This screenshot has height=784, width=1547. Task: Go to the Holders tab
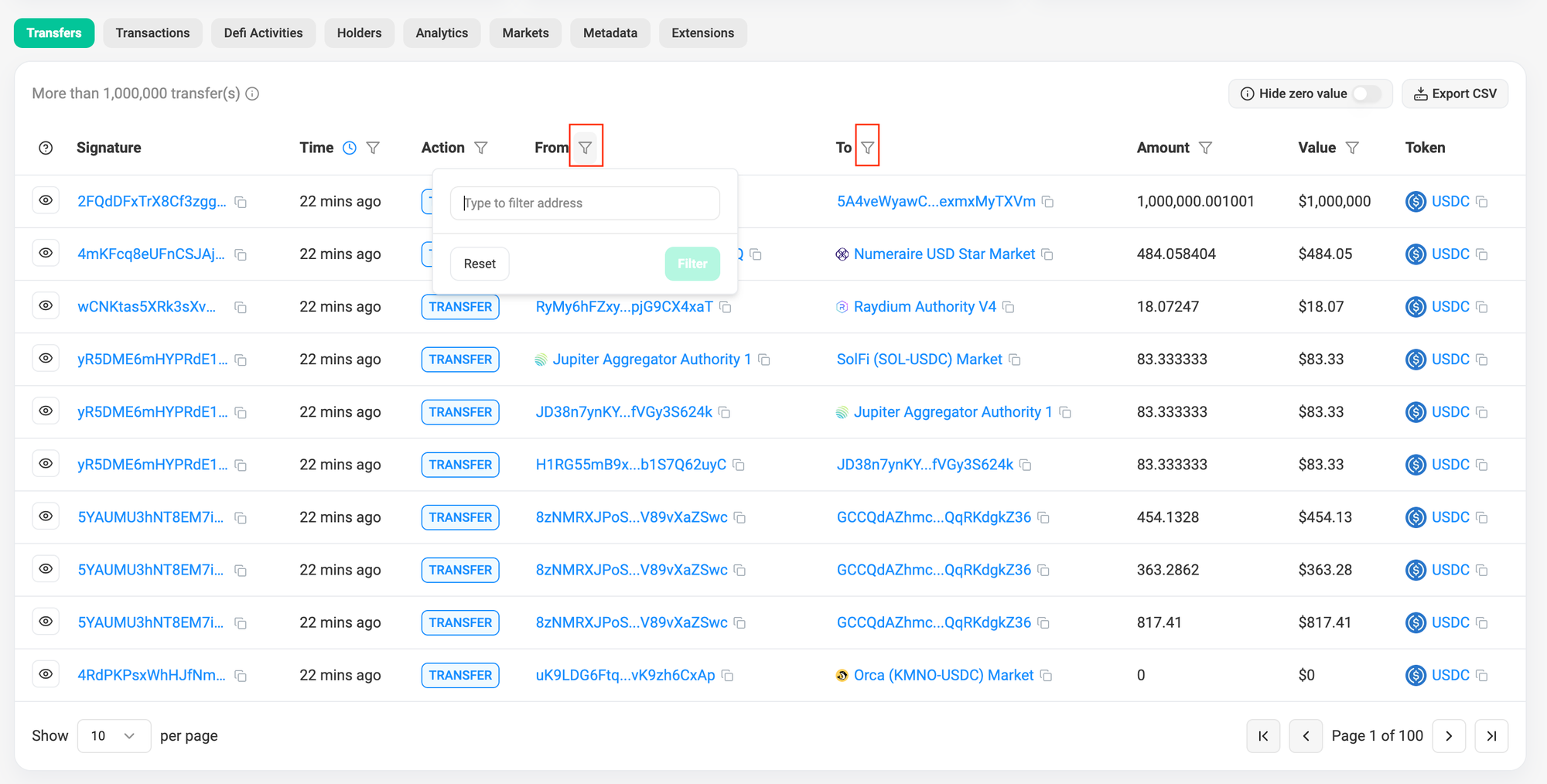click(x=359, y=33)
